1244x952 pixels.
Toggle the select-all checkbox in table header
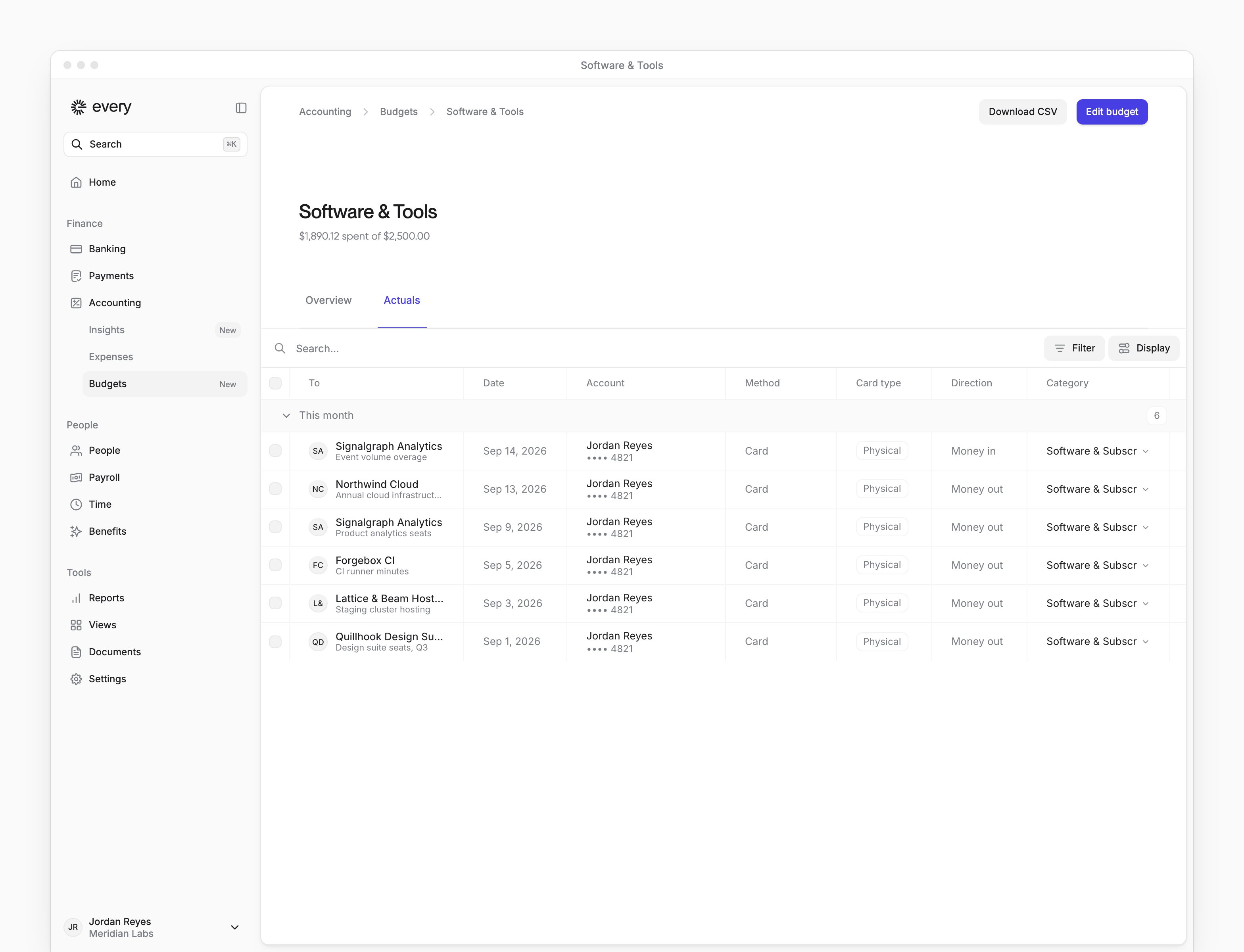pyautogui.click(x=275, y=383)
